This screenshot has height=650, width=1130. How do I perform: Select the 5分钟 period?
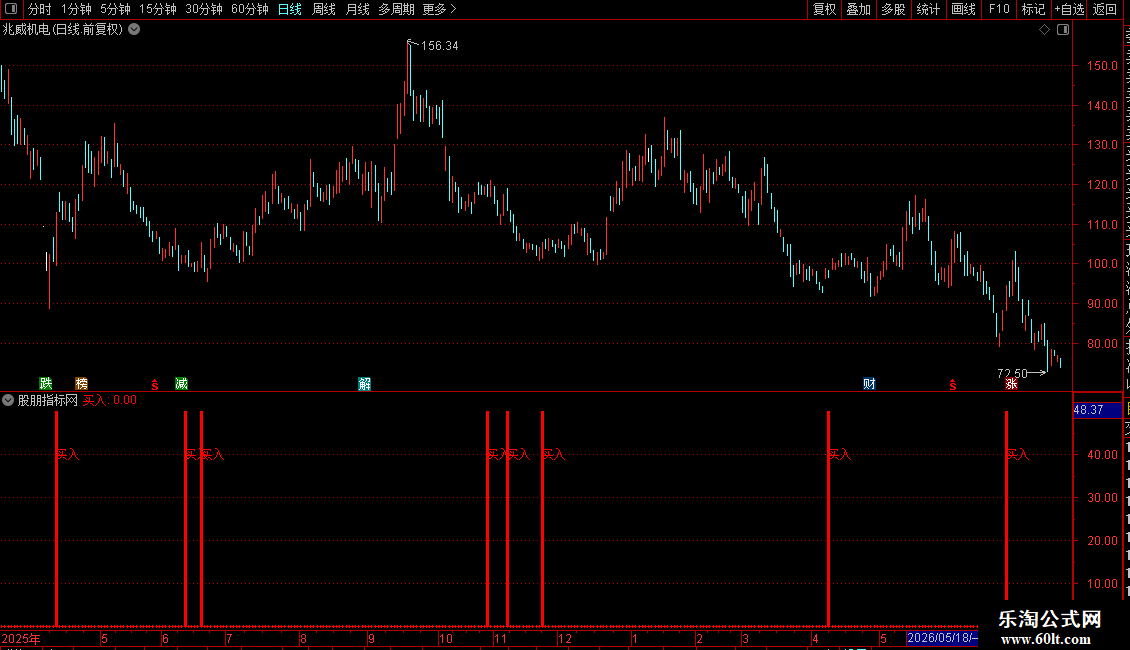pyautogui.click(x=115, y=9)
